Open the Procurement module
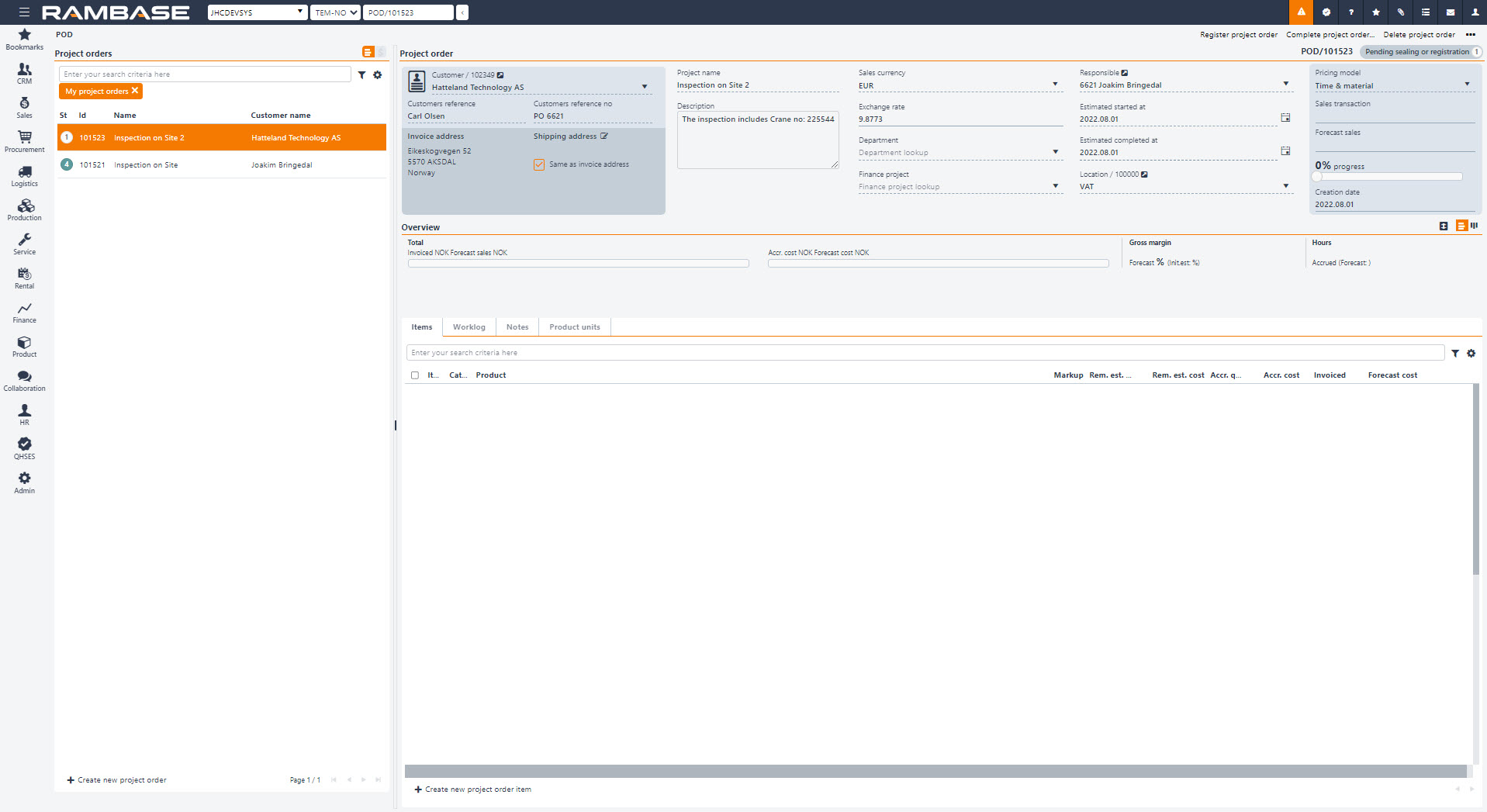The width and height of the screenshot is (1487, 812). tap(25, 142)
